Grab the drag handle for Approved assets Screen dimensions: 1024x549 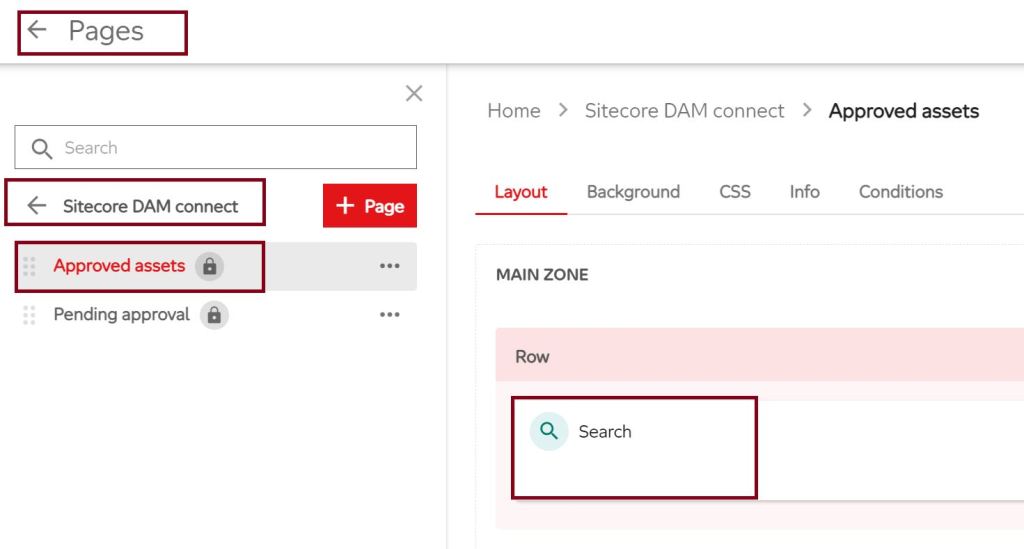click(x=29, y=266)
